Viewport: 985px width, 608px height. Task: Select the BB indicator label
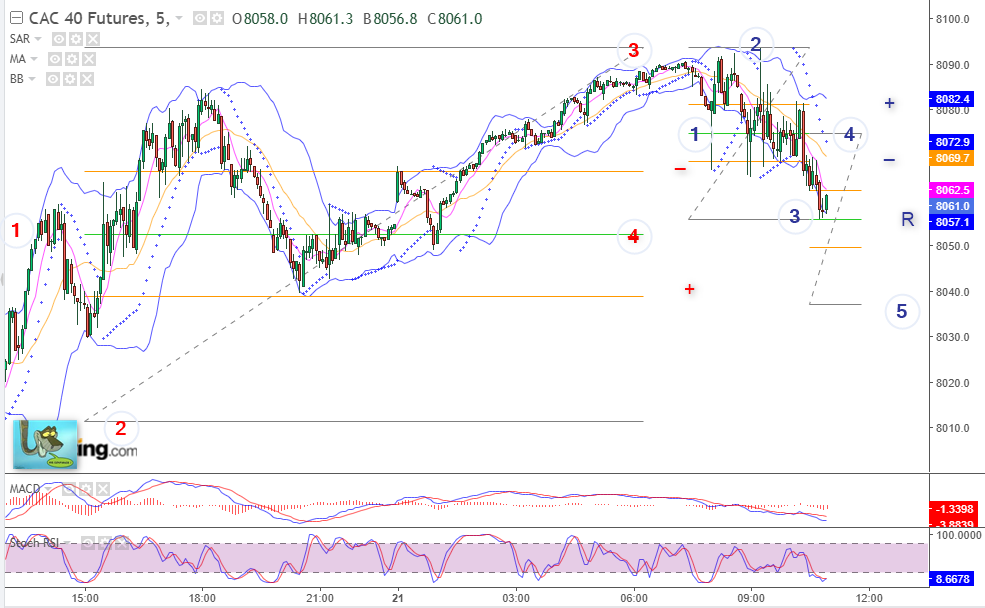coord(16,79)
